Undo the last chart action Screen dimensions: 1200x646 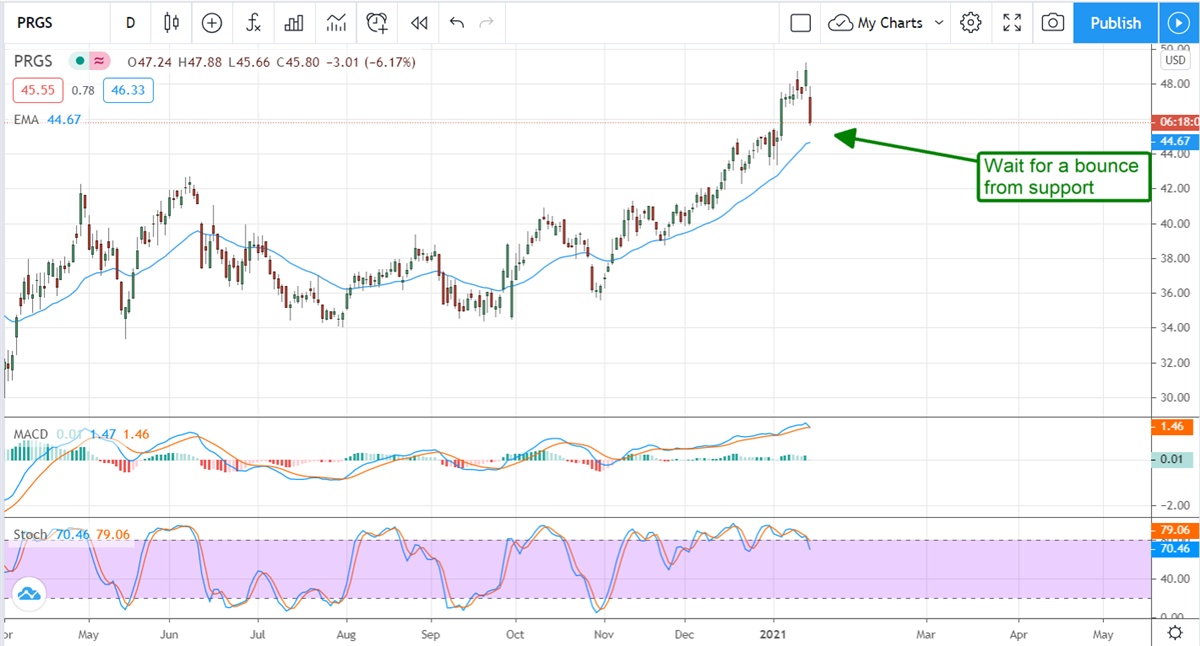[x=457, y=22]
